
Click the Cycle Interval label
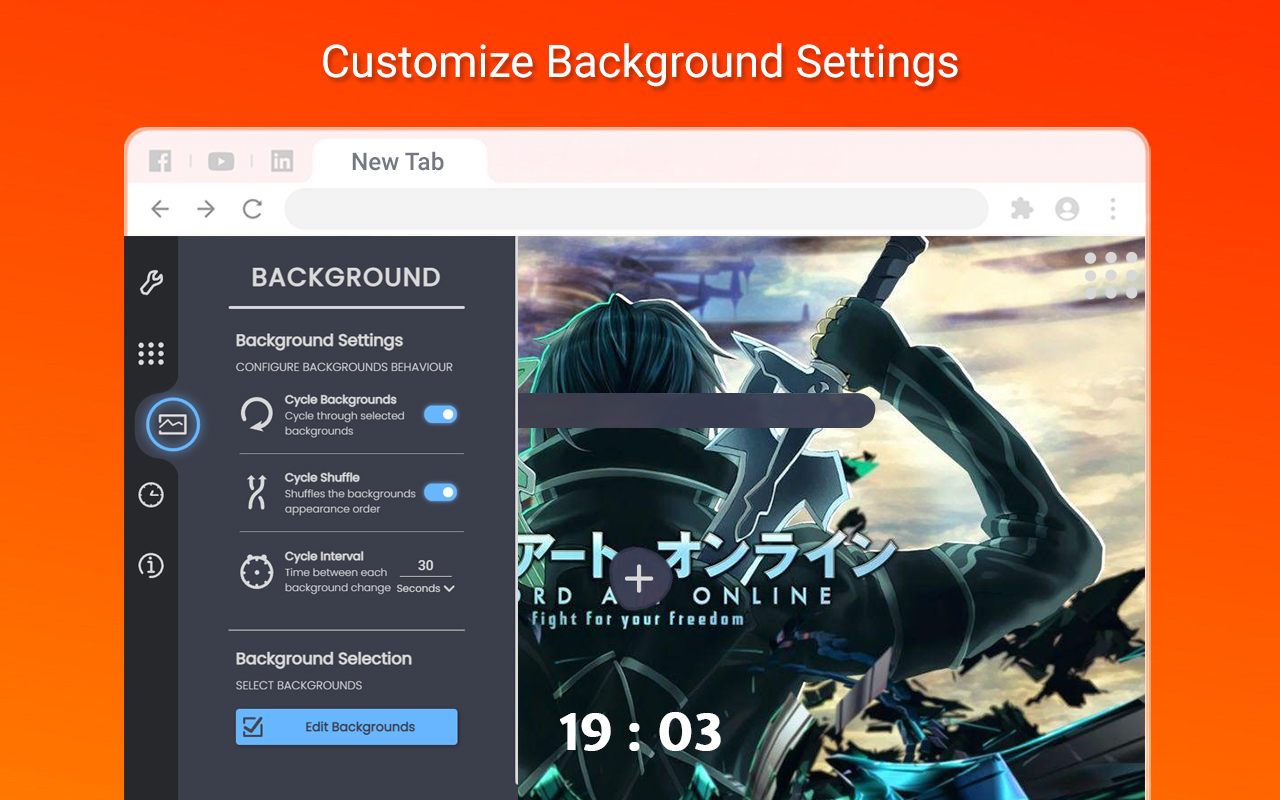(324, 556)
